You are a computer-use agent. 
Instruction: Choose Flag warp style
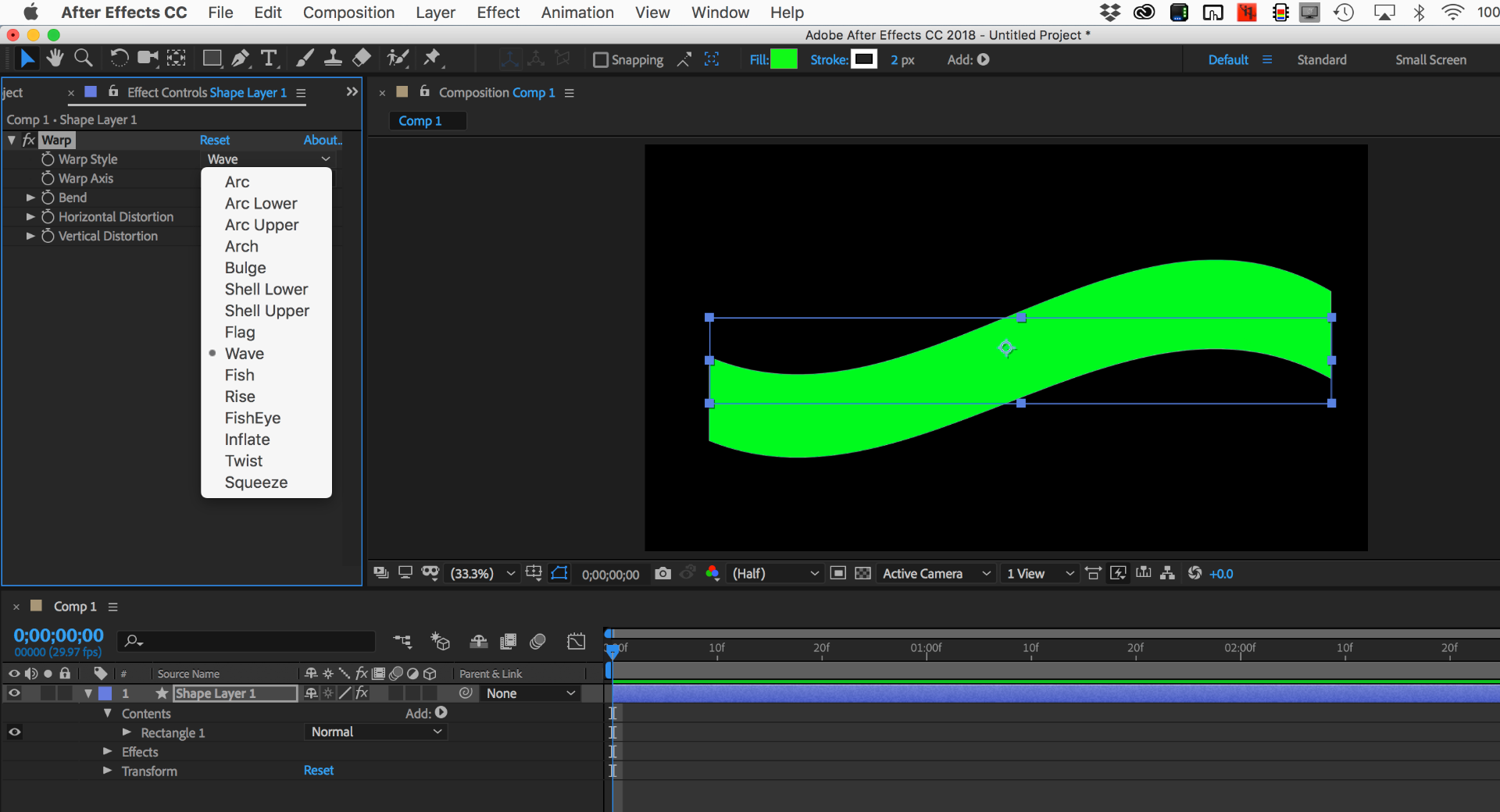coord(240,332)
